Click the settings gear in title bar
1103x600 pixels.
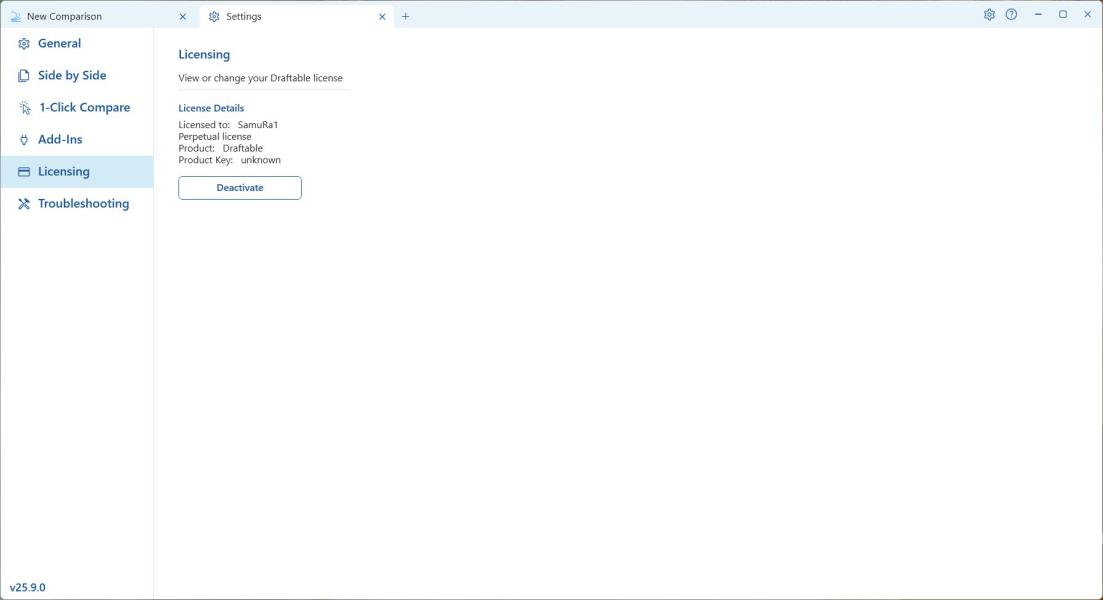989,15
